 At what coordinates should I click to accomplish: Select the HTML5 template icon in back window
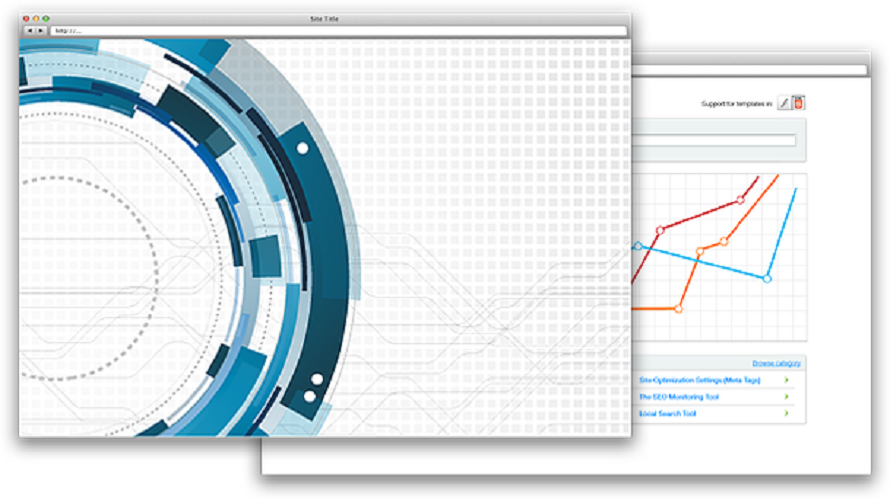(x=798, y=103)
